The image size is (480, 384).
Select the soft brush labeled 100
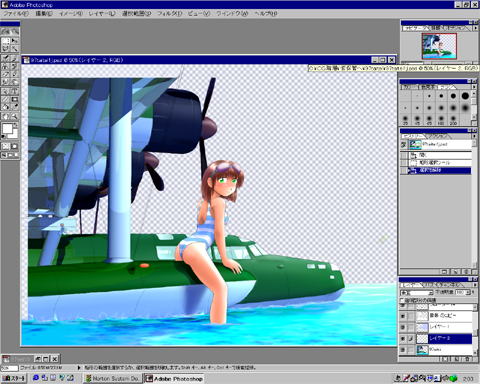point(441,119)
